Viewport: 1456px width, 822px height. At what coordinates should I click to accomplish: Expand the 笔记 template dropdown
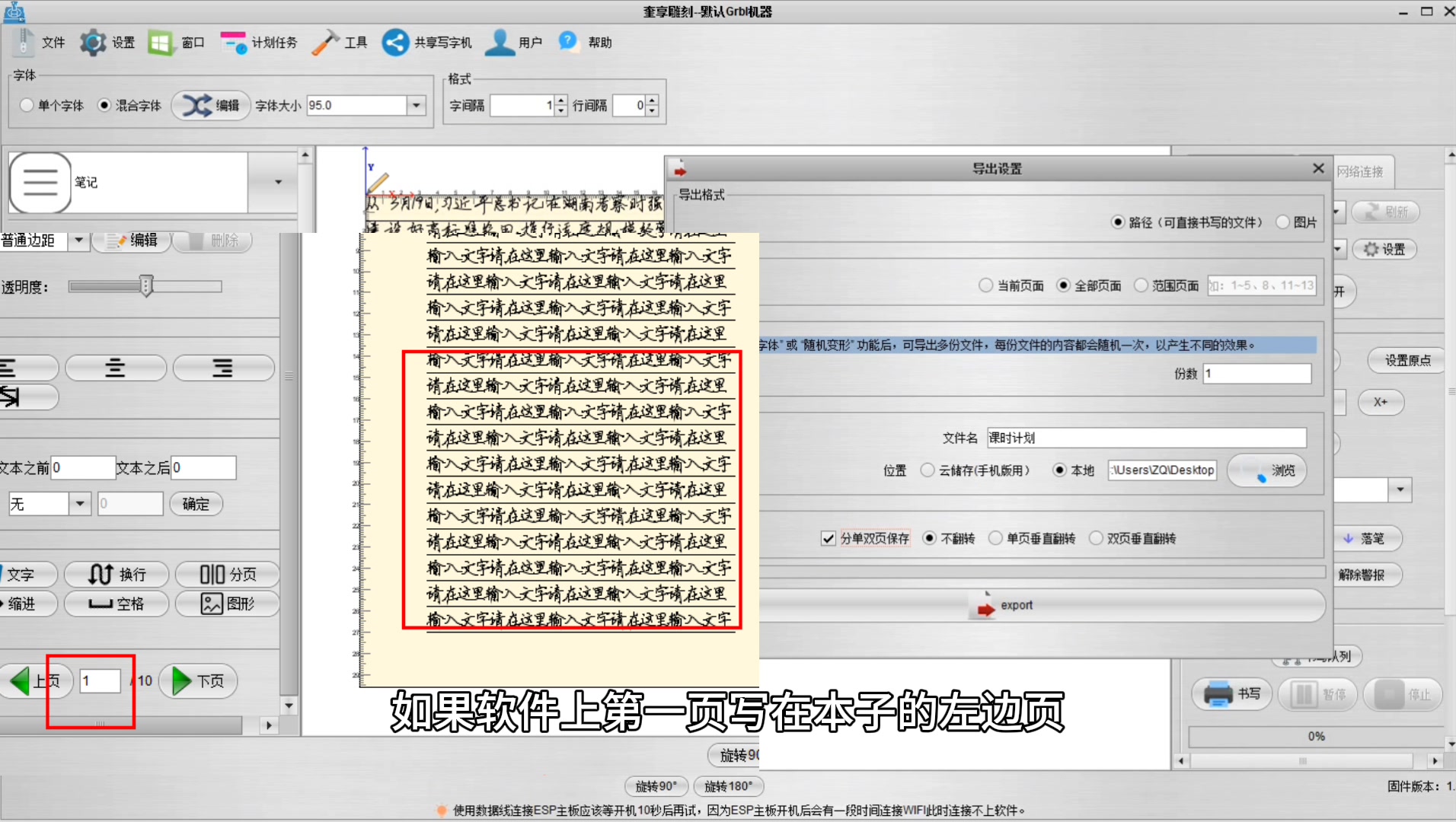point(278,183)
